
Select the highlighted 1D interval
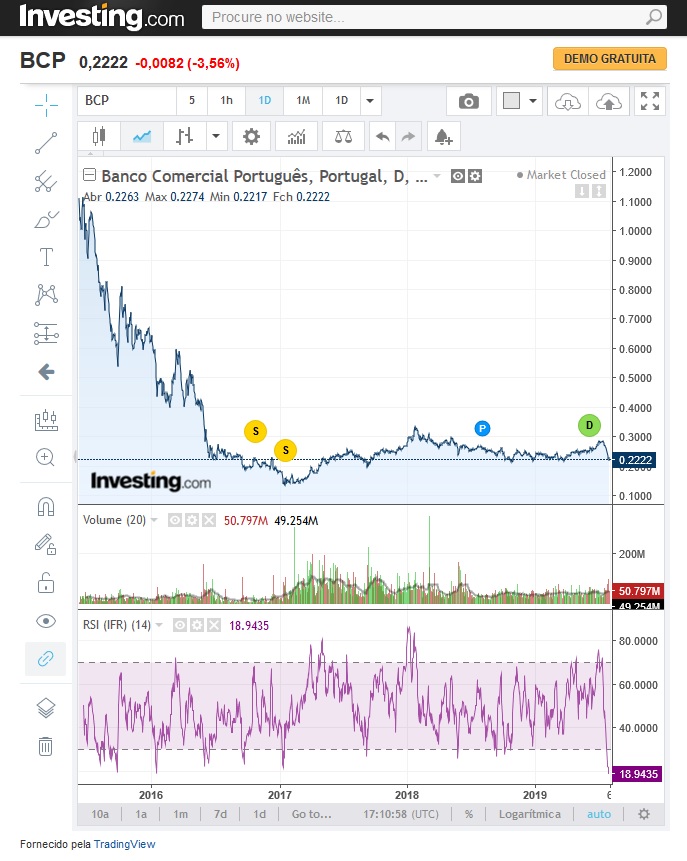tap(265, 100)
